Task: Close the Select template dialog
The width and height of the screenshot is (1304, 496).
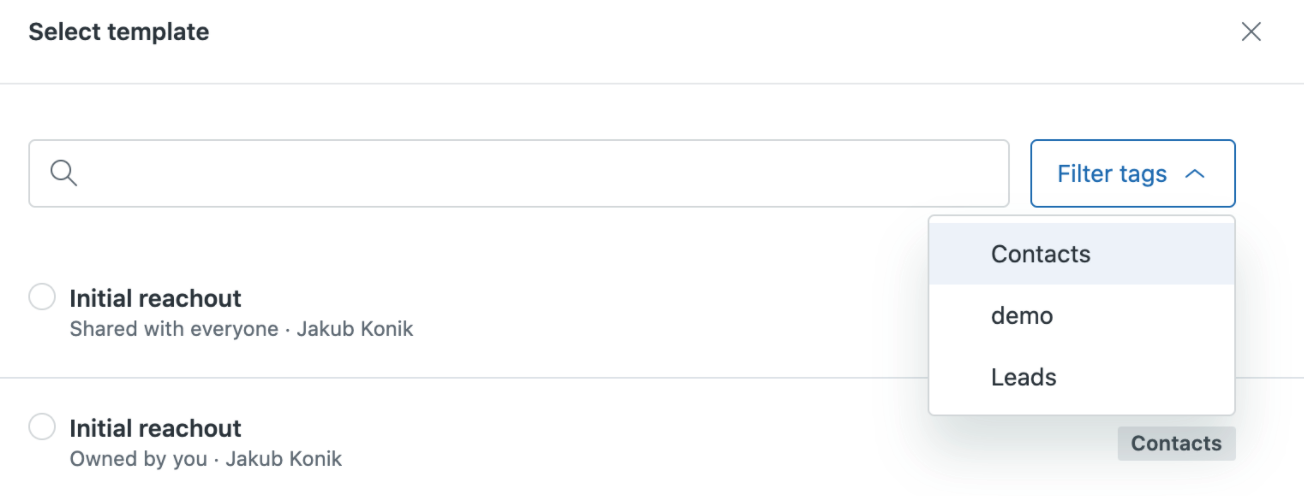Action: tap(1251, 32)
